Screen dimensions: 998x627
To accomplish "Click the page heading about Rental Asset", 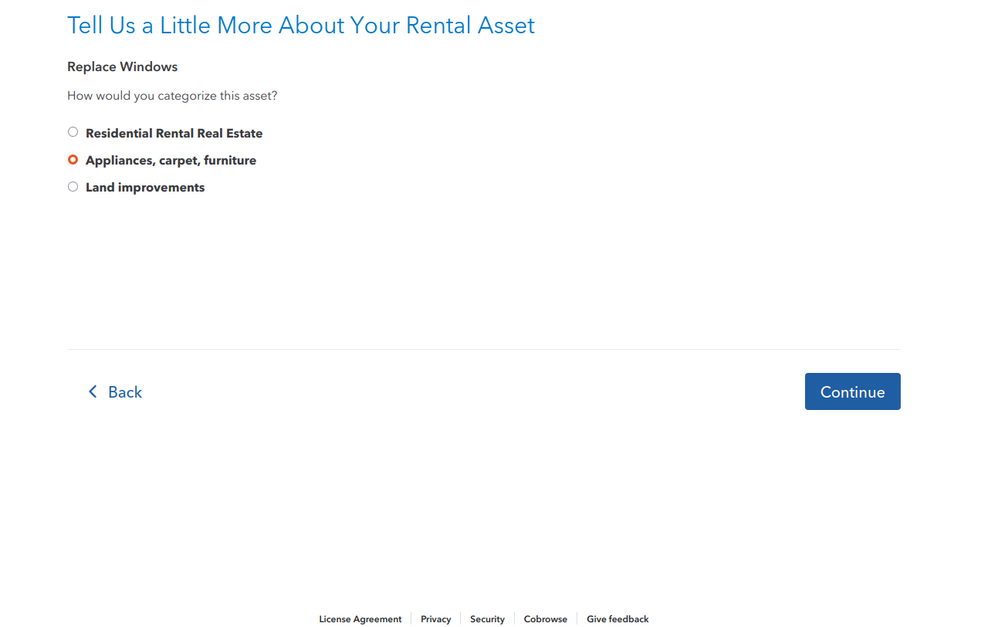I will [x=301, y=25].
